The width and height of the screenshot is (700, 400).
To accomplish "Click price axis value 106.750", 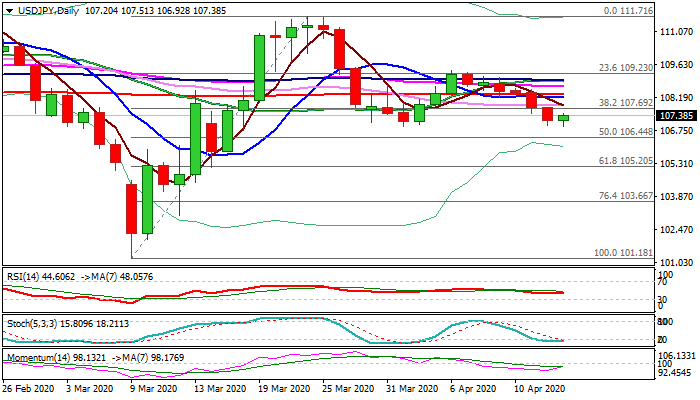I will click(x=677, y=130).
